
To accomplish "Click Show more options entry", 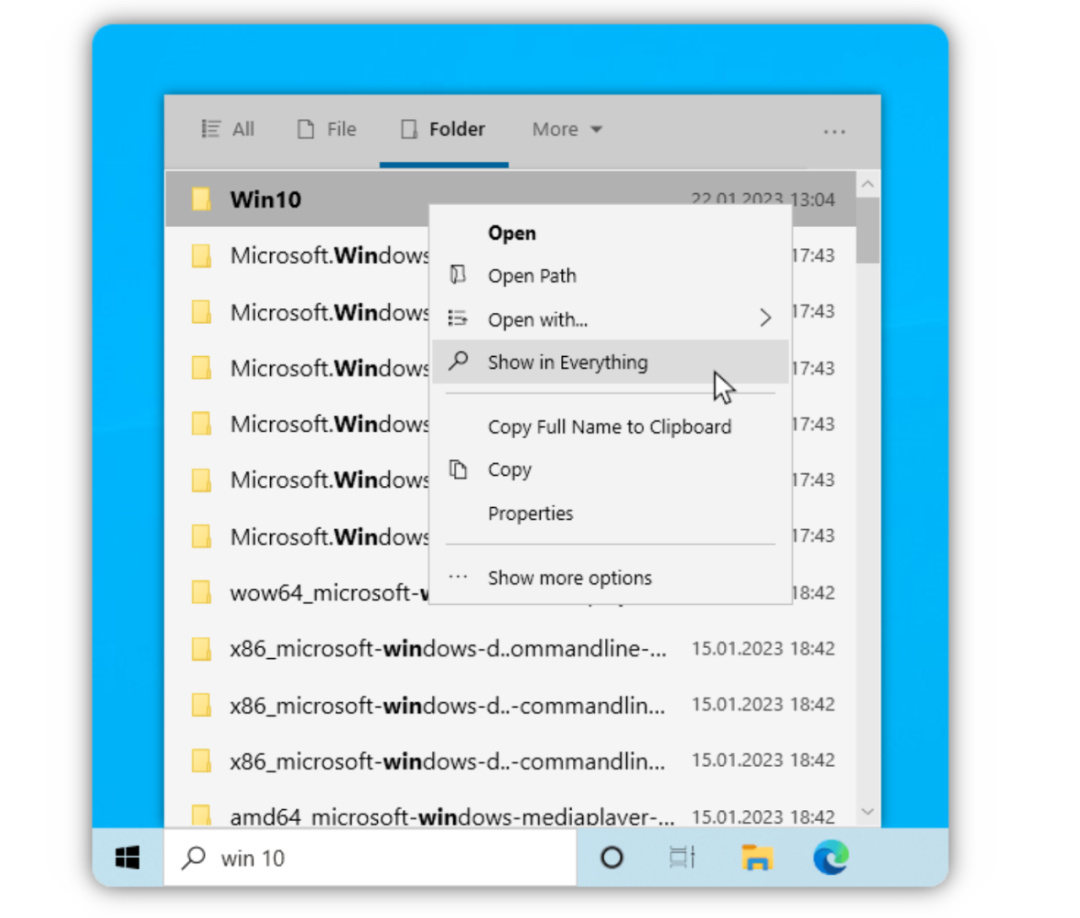I will pos(610,578).
